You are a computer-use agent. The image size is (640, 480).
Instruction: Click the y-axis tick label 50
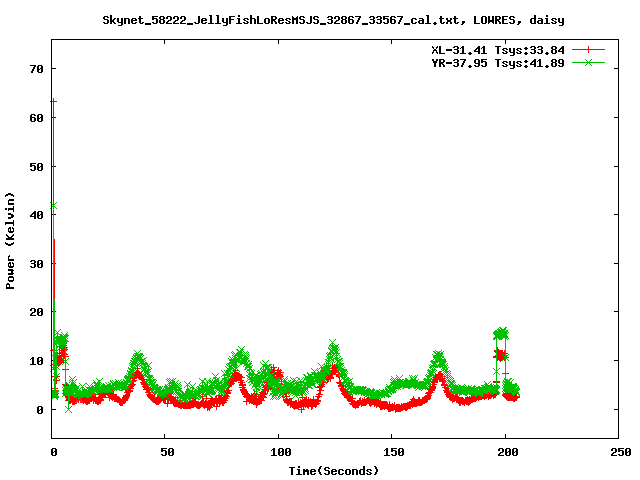click(36, 167)
